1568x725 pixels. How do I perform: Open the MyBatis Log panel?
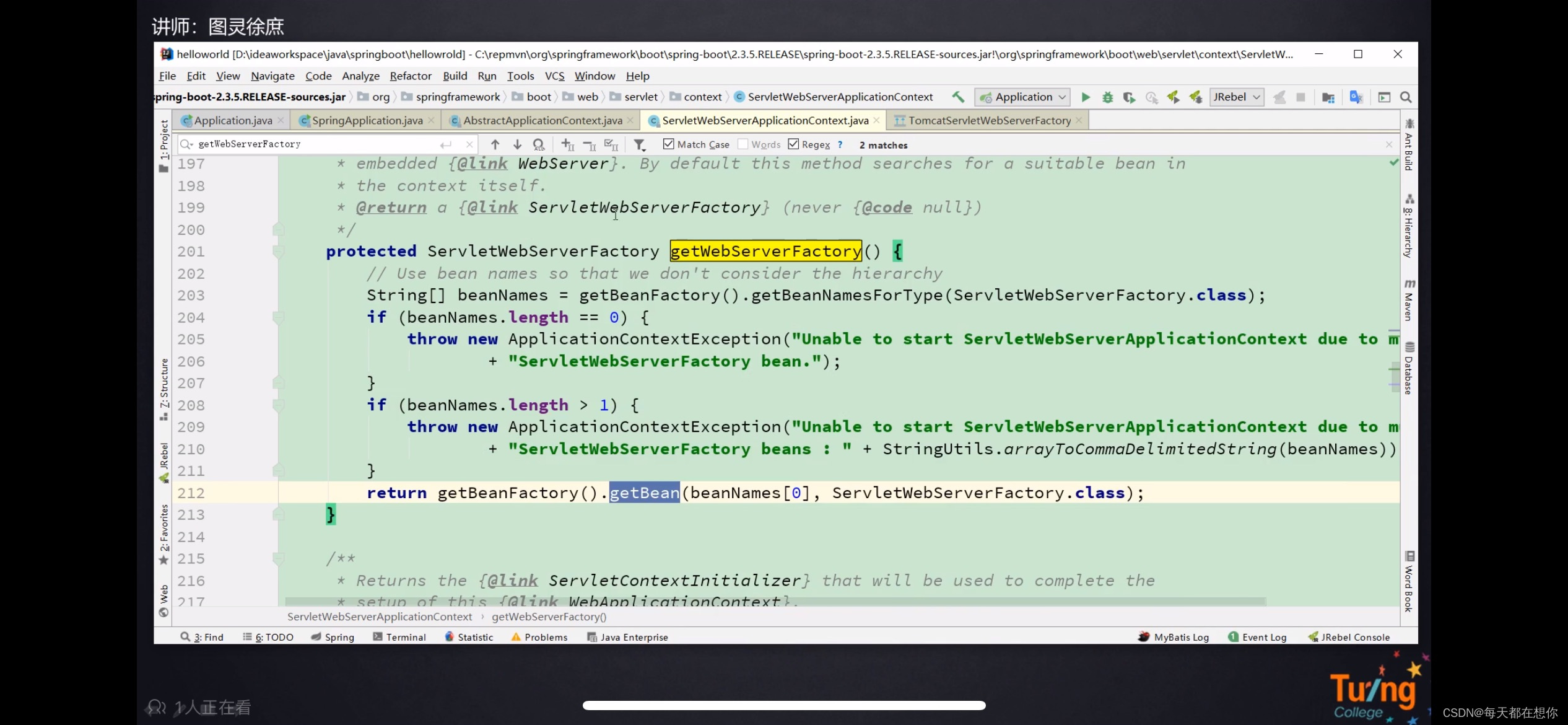[1174, 637]
